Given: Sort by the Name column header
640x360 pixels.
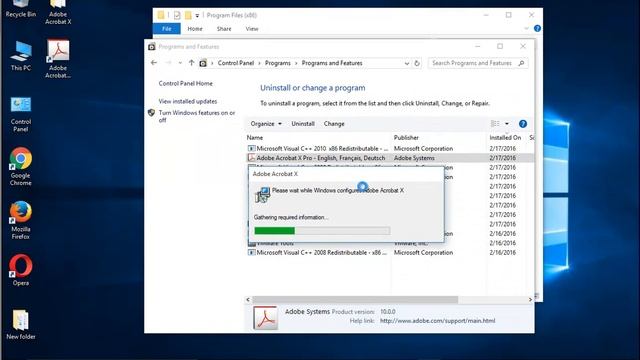Looking at the screenshot, I should (255, 138).
